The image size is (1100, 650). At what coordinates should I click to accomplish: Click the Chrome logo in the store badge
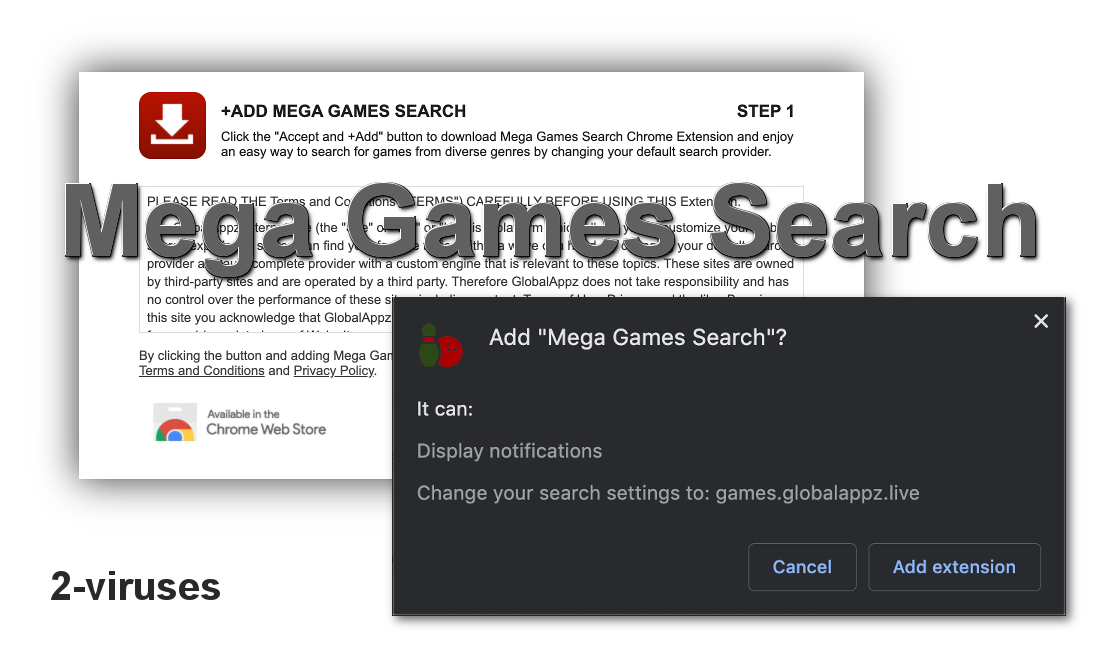point(174,423)
